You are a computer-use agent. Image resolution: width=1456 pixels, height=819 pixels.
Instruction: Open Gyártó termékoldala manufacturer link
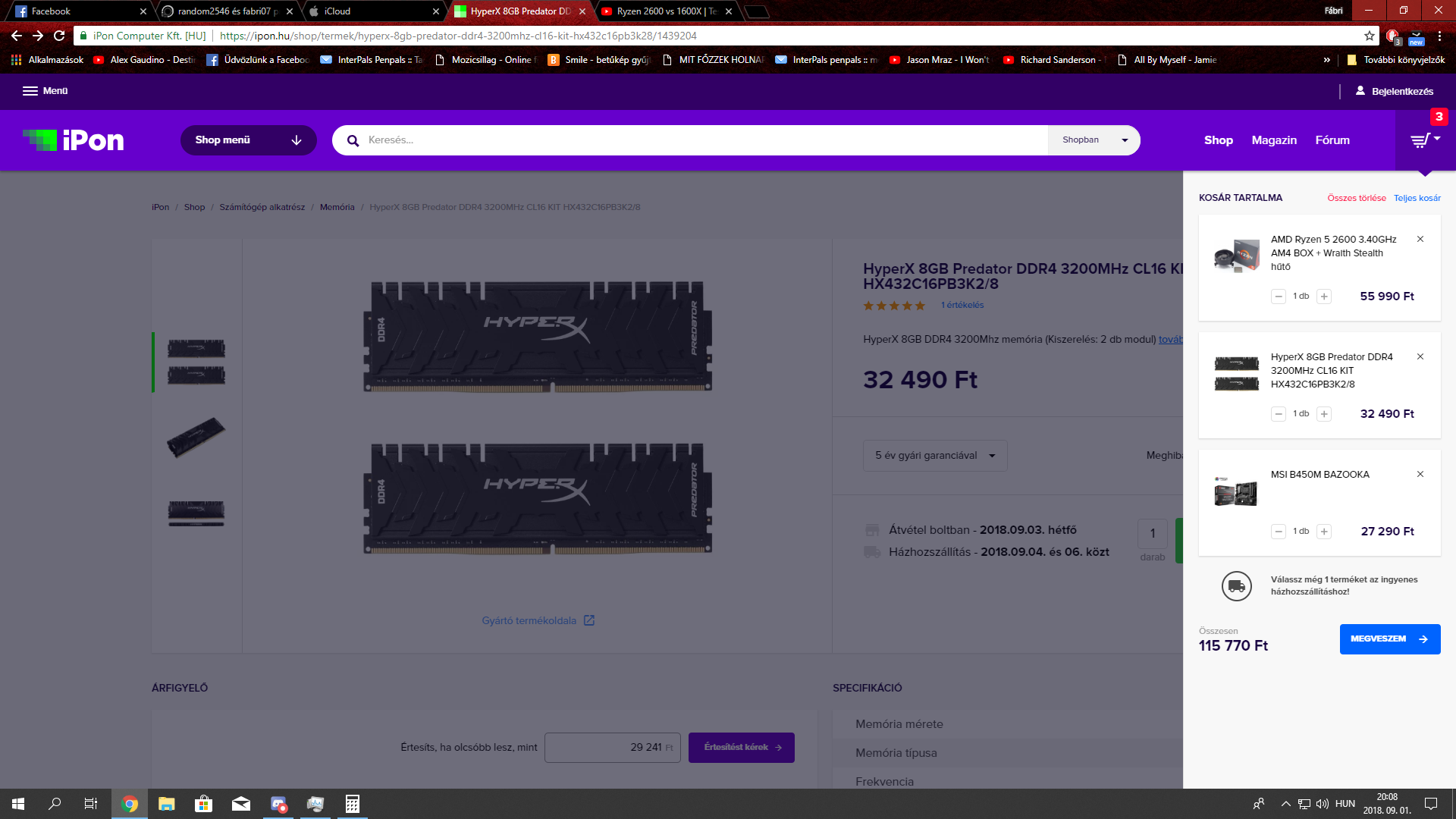tap(538, 620)
